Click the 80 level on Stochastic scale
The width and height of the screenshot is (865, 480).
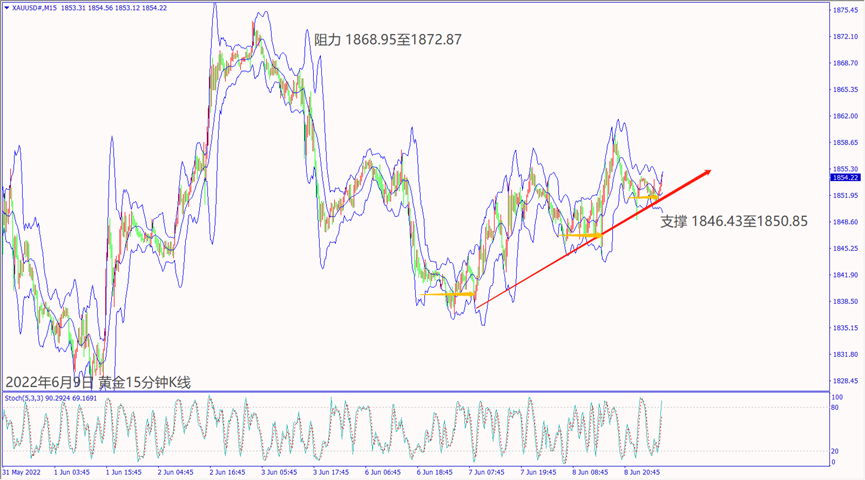(x=836, y=408)
